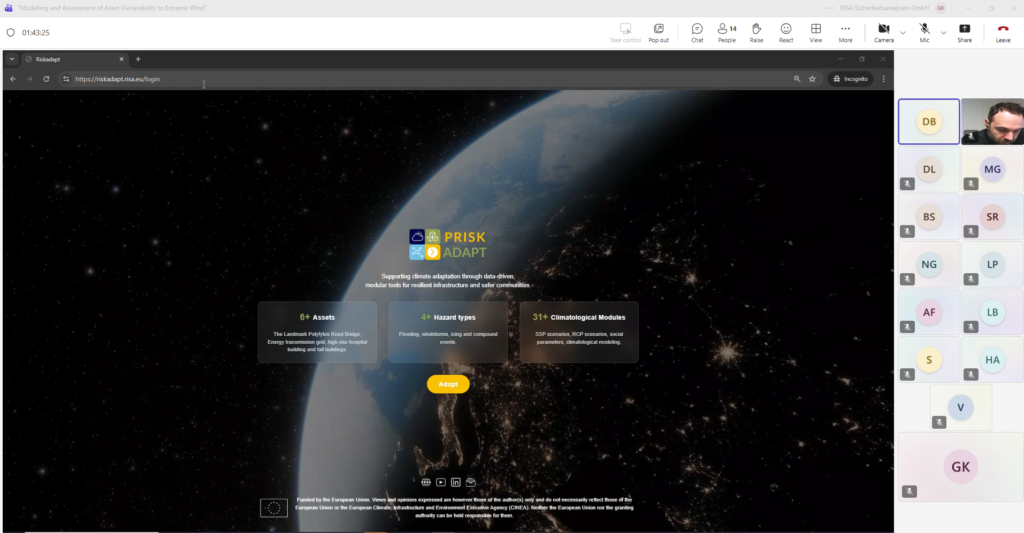Unmute the Mic

click(924, 32)
